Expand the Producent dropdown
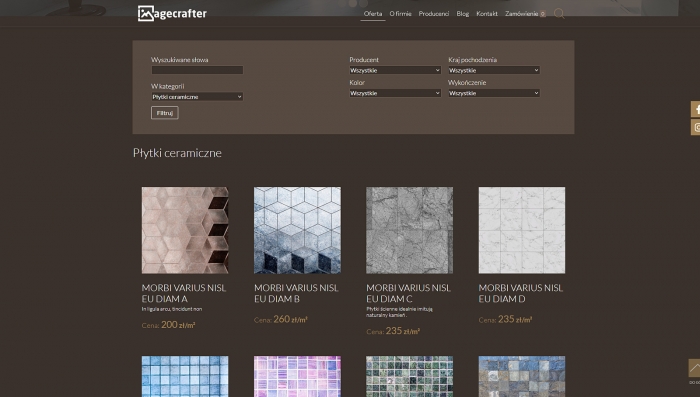Image resolution: width=700 pixels, height=397 pixels. (395, 70)
